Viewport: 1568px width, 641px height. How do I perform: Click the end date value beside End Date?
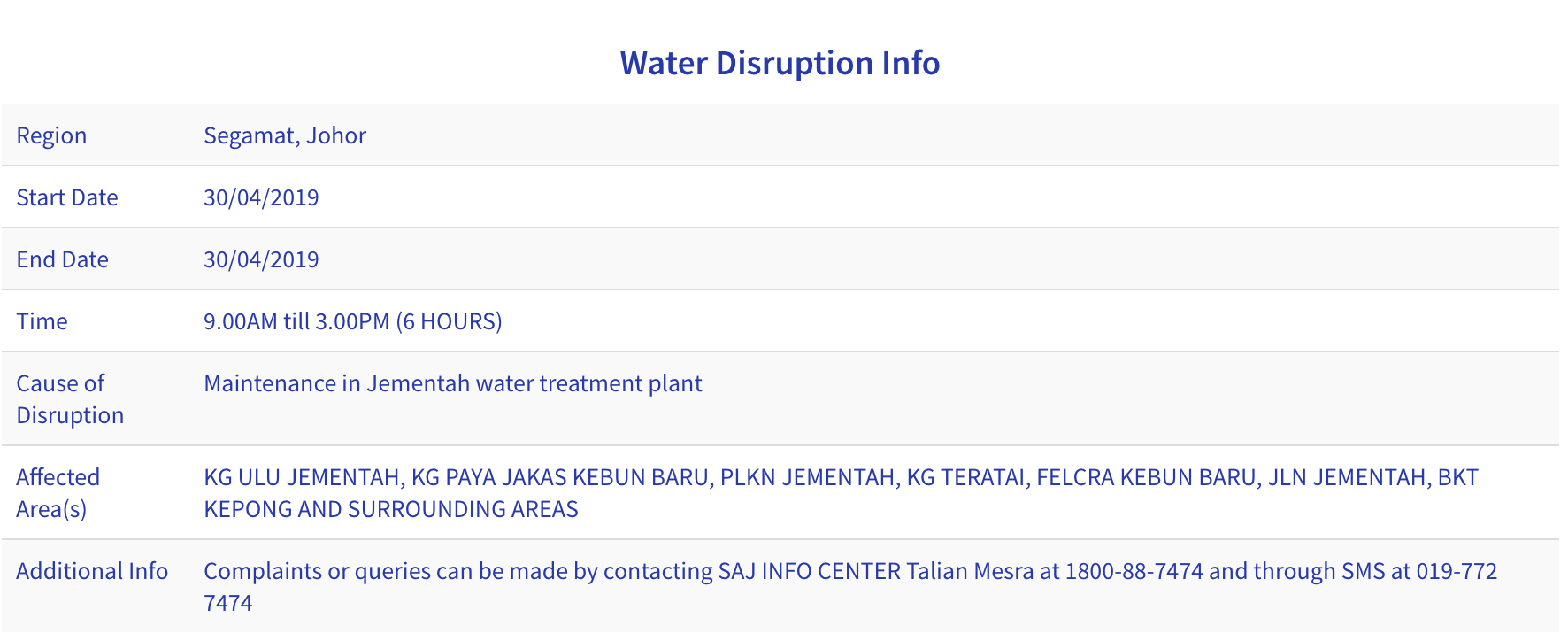(261, 259)
